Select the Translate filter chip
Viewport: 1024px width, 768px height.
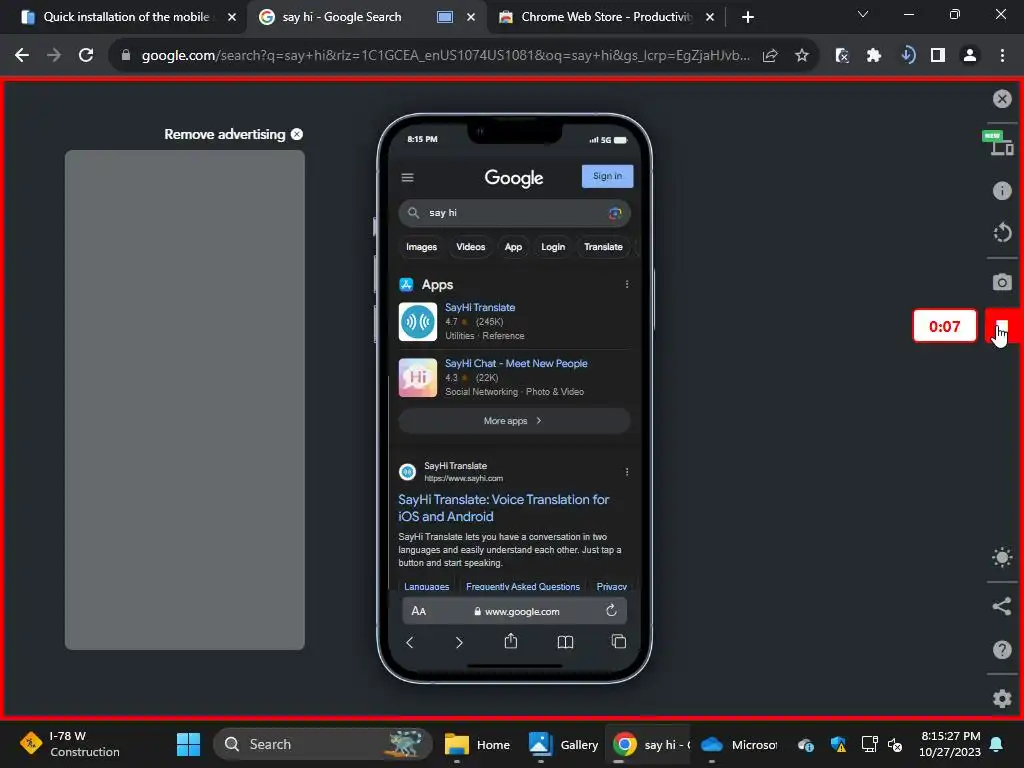603,247
